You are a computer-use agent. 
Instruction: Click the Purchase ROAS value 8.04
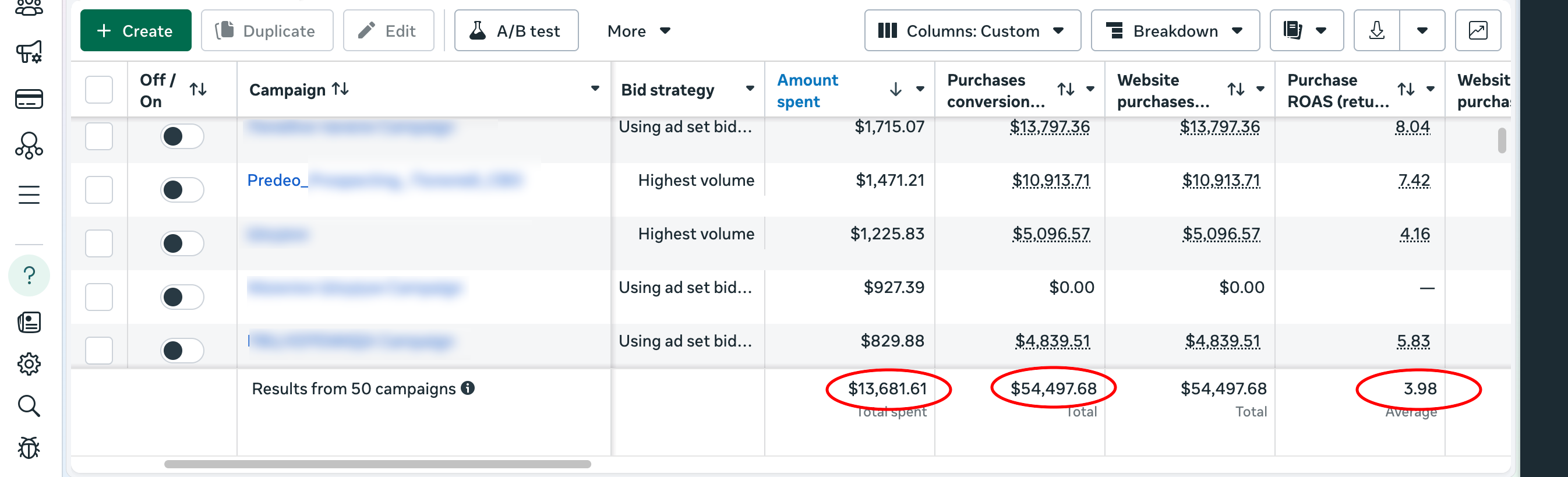(1411, 126)
